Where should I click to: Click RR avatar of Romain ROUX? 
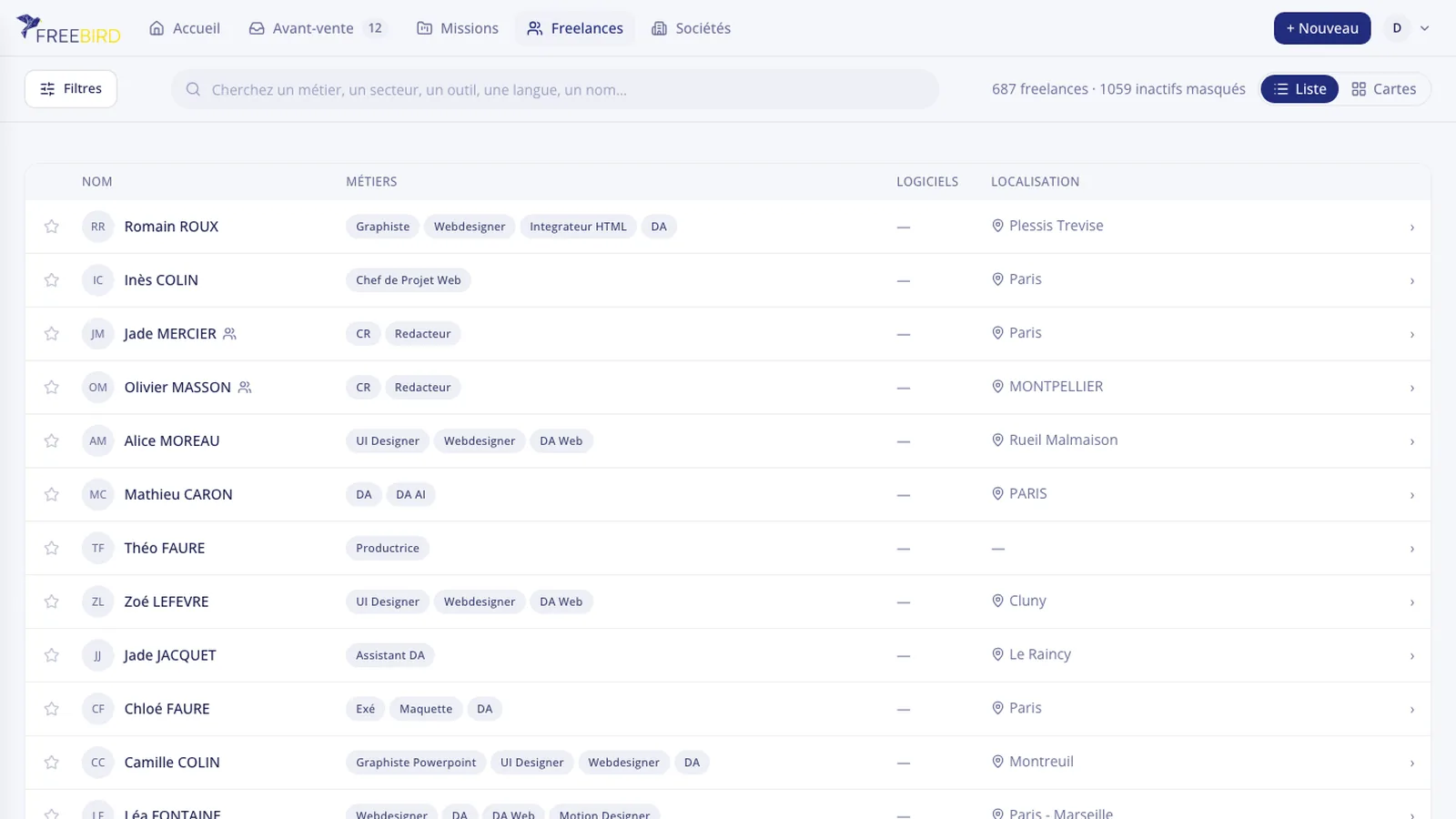(98, 227)
